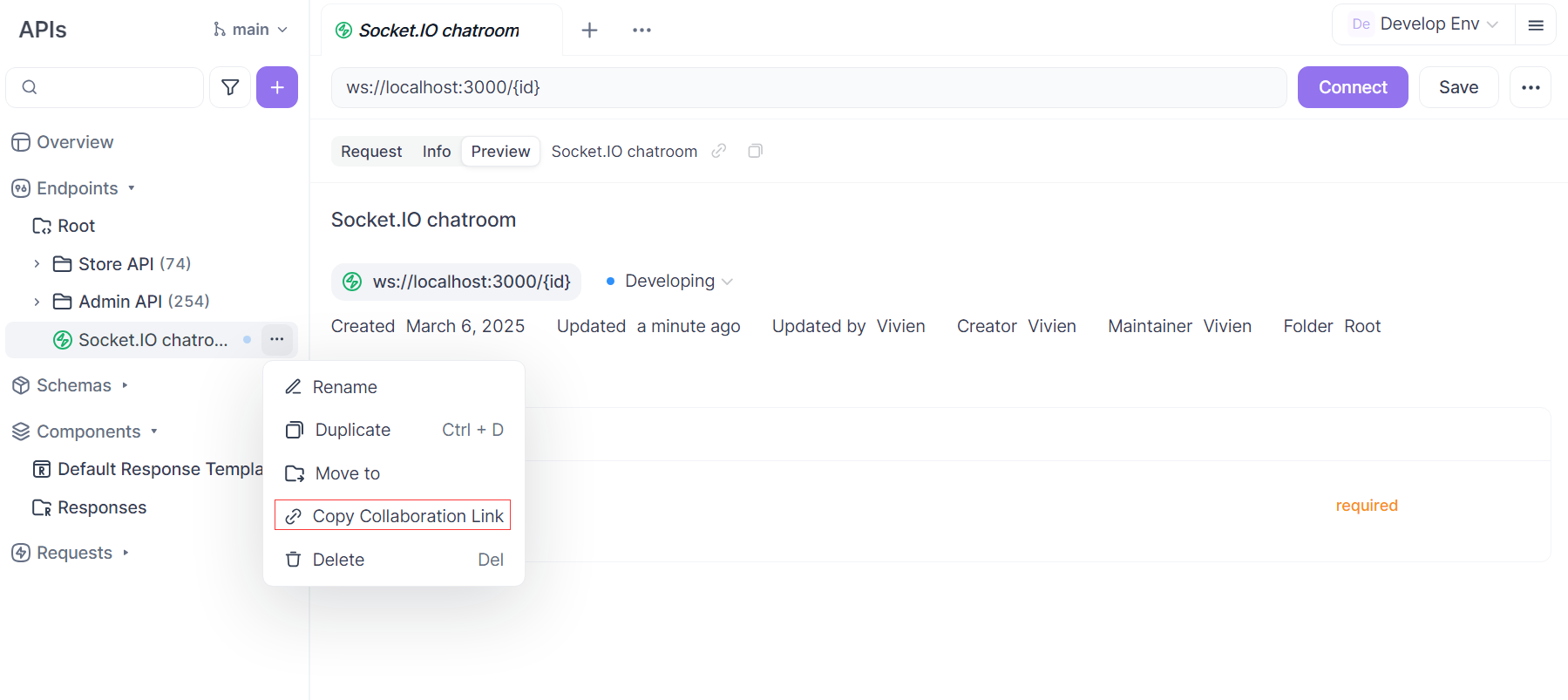The width and height of the screenshot is (1568, 700).
Task: Click the Folder 'Root' value
Action: [x=1362, y=326]
